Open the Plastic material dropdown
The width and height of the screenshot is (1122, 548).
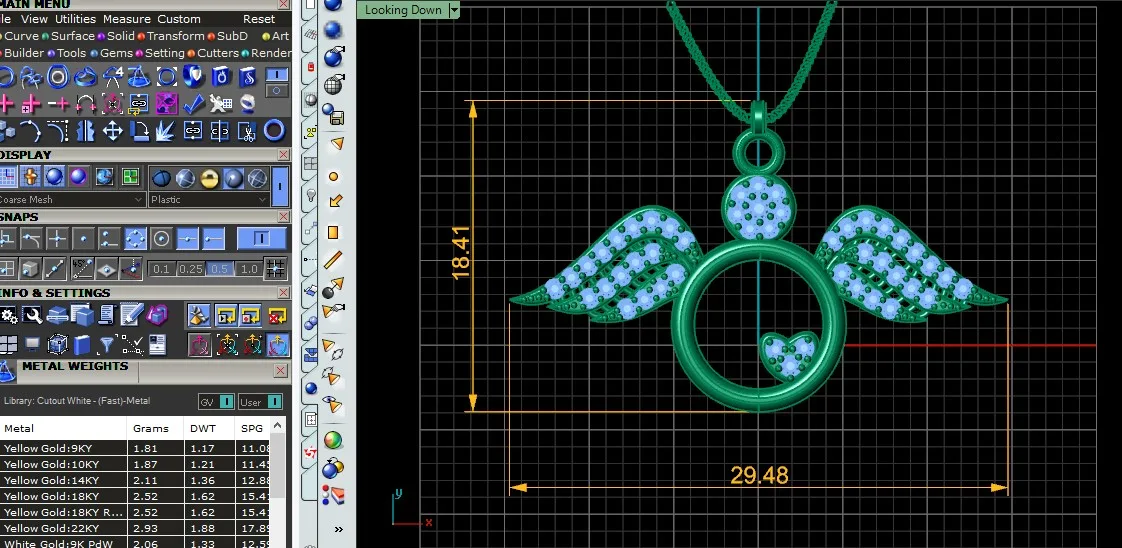pos(209,200)
